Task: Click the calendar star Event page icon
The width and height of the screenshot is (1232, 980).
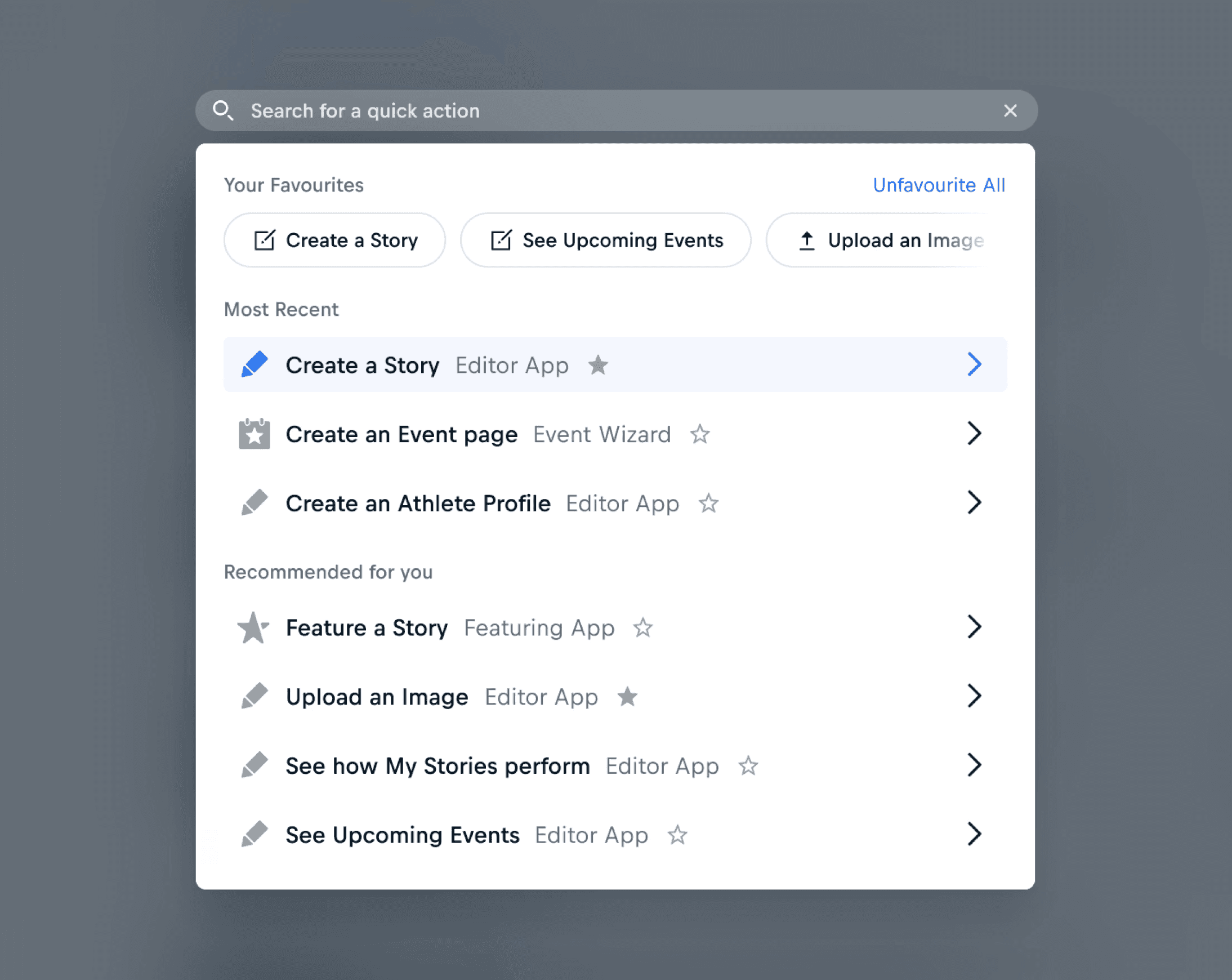Action: (x=255, y=434)
